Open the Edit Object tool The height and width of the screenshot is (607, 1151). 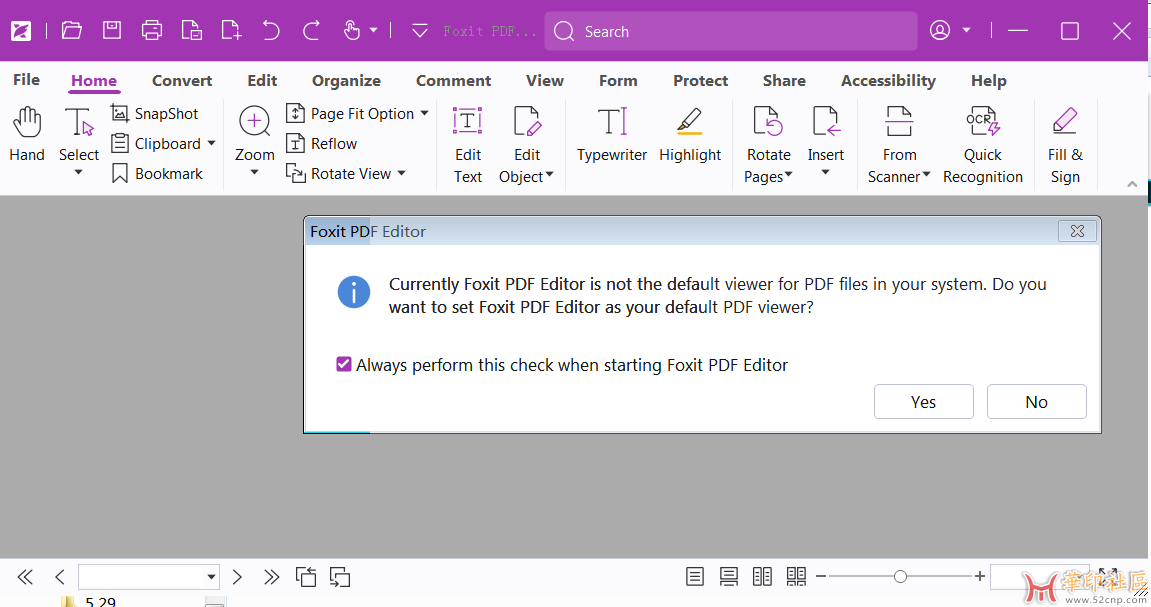tap(526, 145)
